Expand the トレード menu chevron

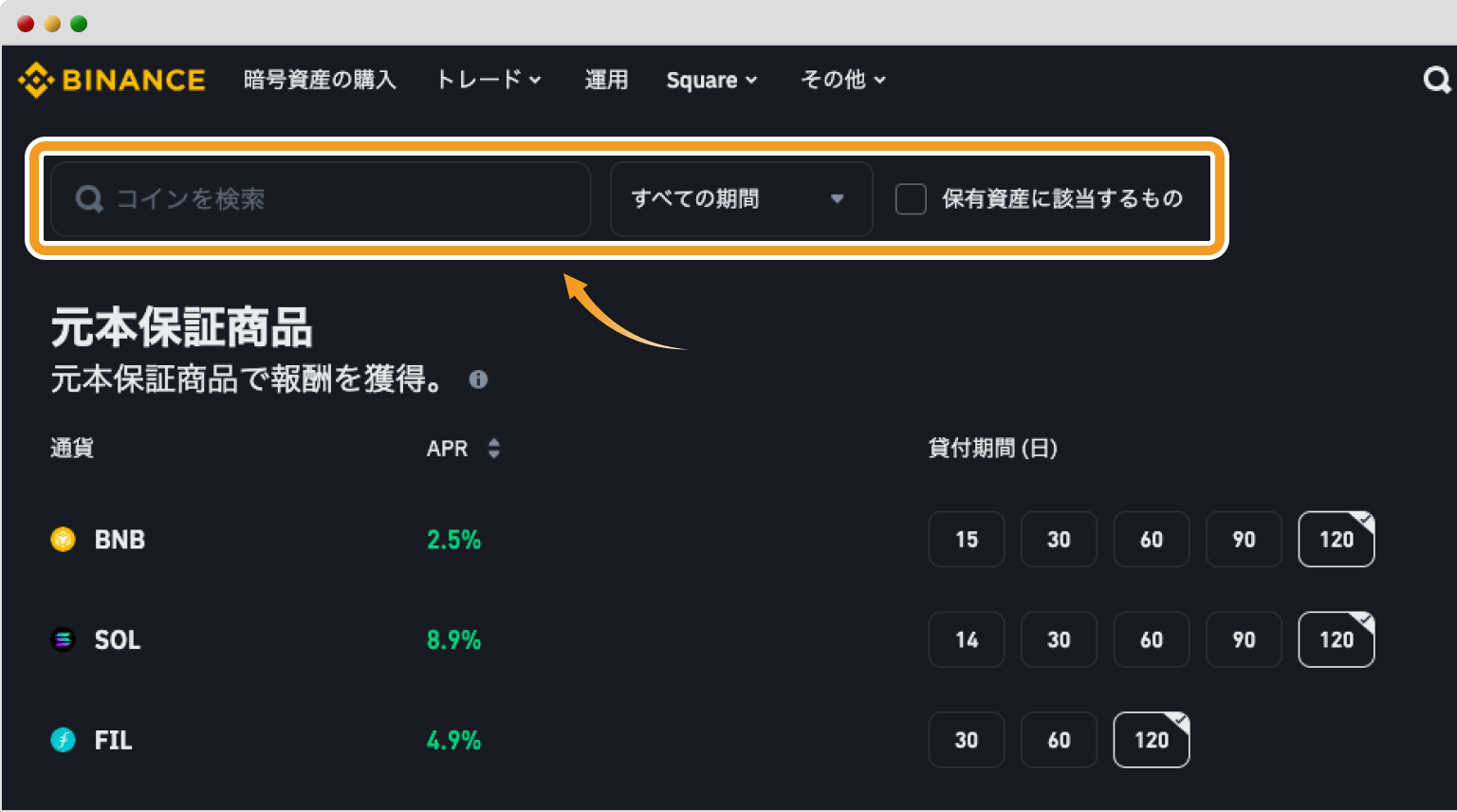pos(537,80)
